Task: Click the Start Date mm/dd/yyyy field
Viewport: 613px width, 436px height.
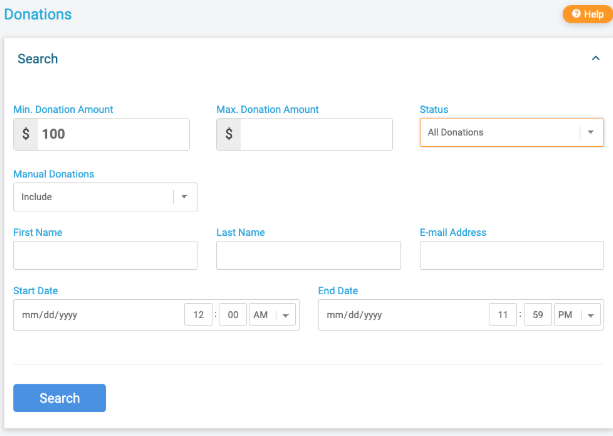Action: 100,315
